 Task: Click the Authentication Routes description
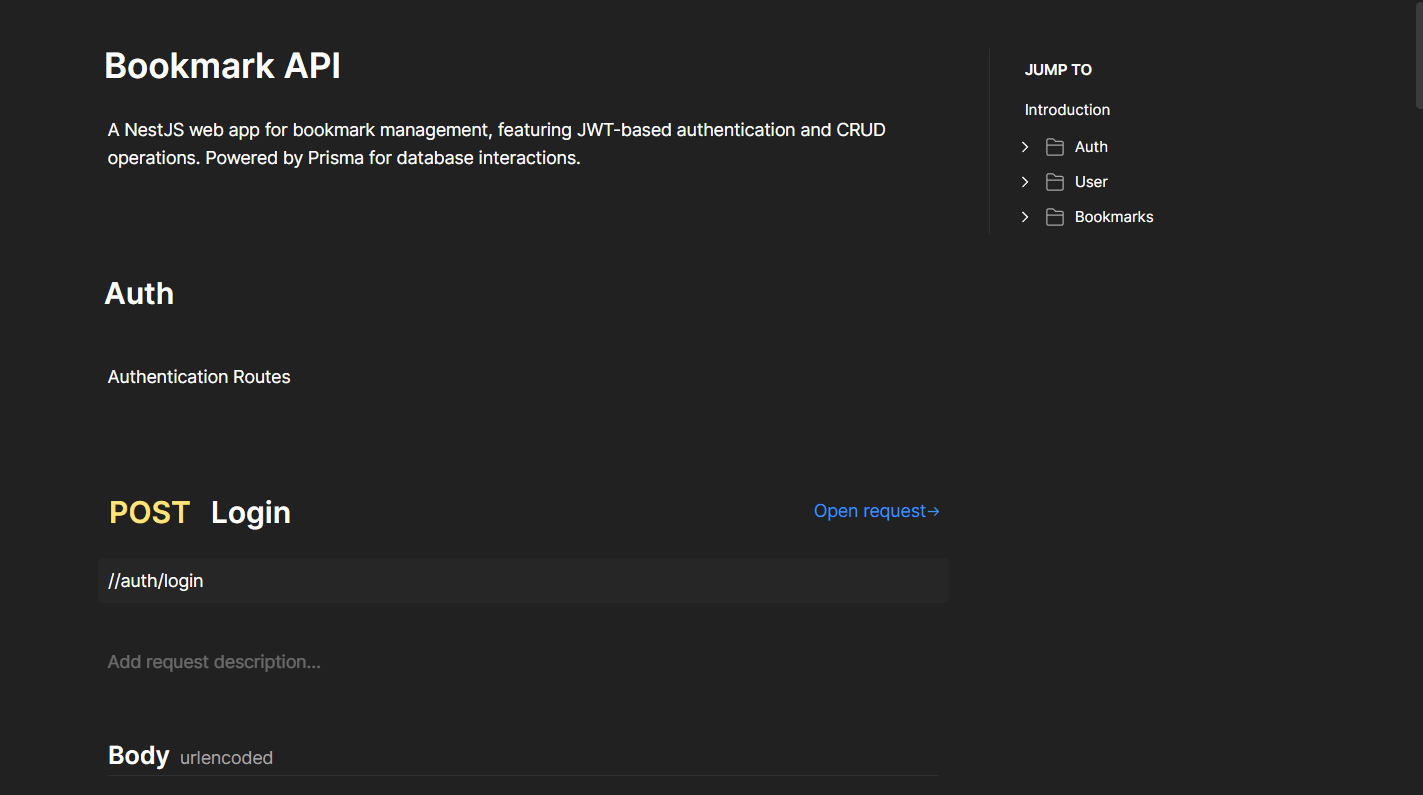click(x=199, y=377)
